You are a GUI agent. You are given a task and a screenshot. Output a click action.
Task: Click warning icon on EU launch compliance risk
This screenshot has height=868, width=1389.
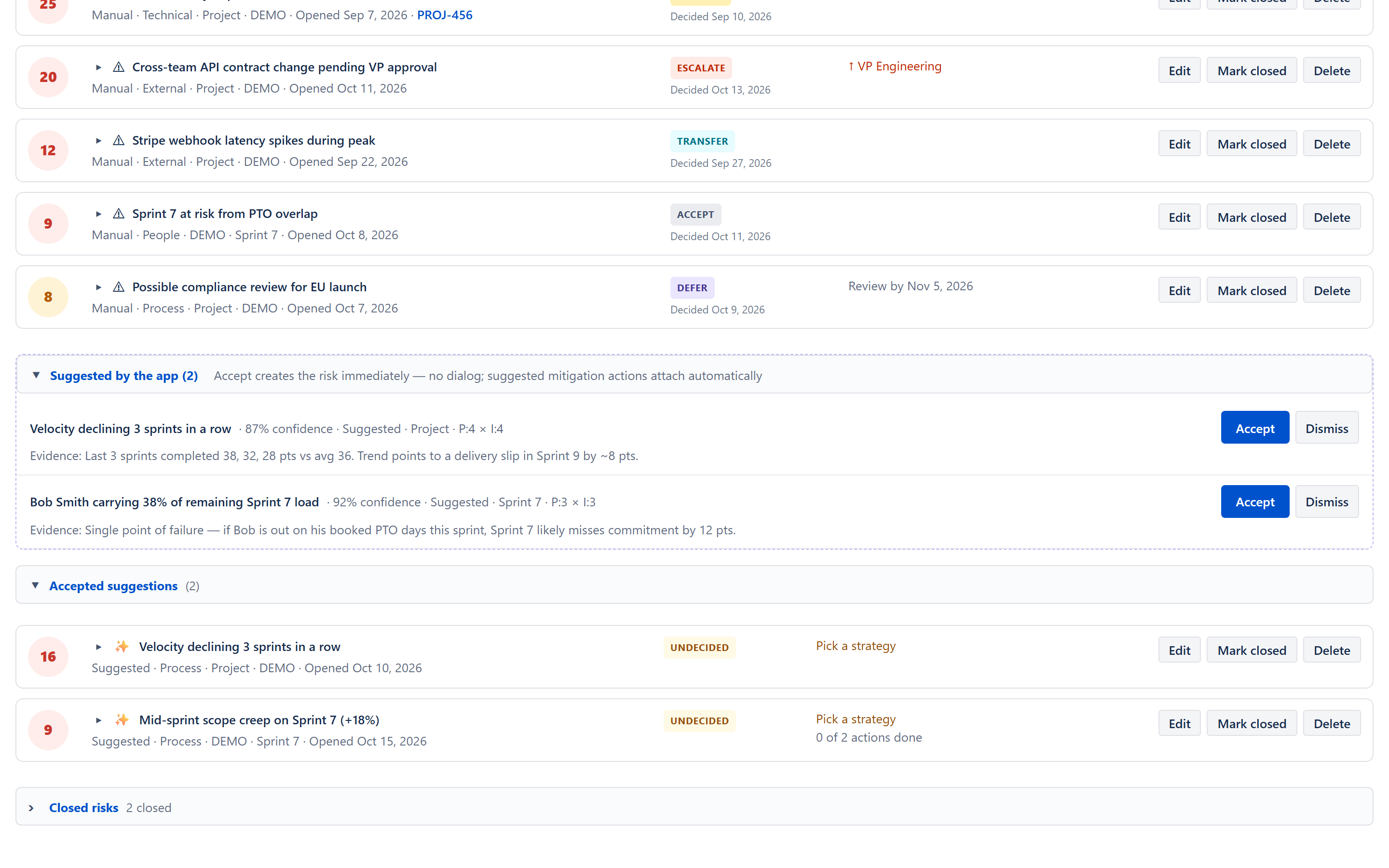119,287
